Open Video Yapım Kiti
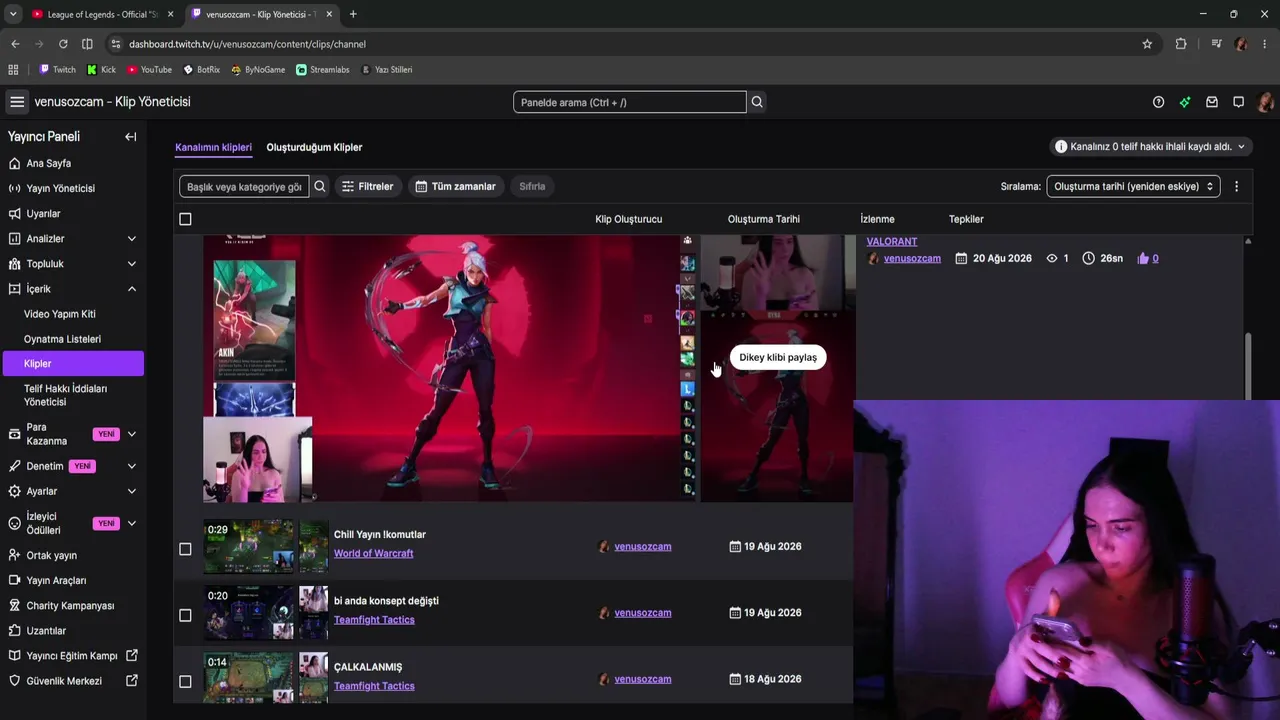This screenshot has height=720, width=1280. click(60, 314)
